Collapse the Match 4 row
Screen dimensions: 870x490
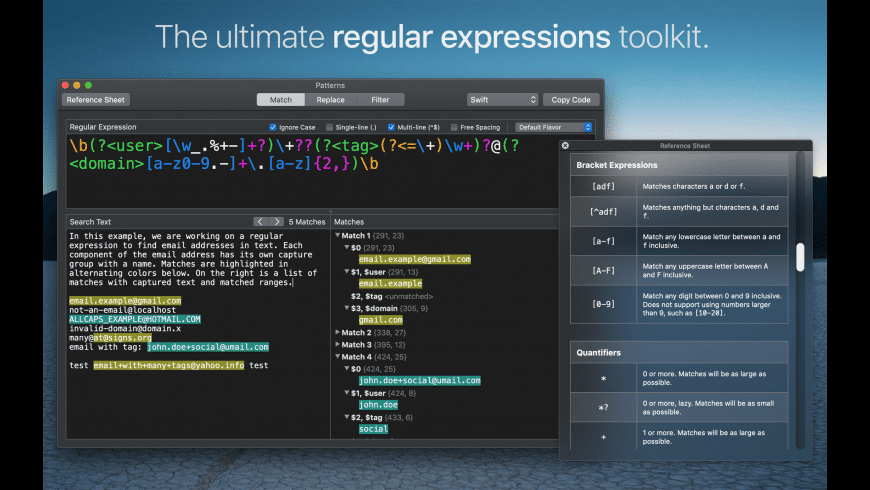(x=337, y=357)
